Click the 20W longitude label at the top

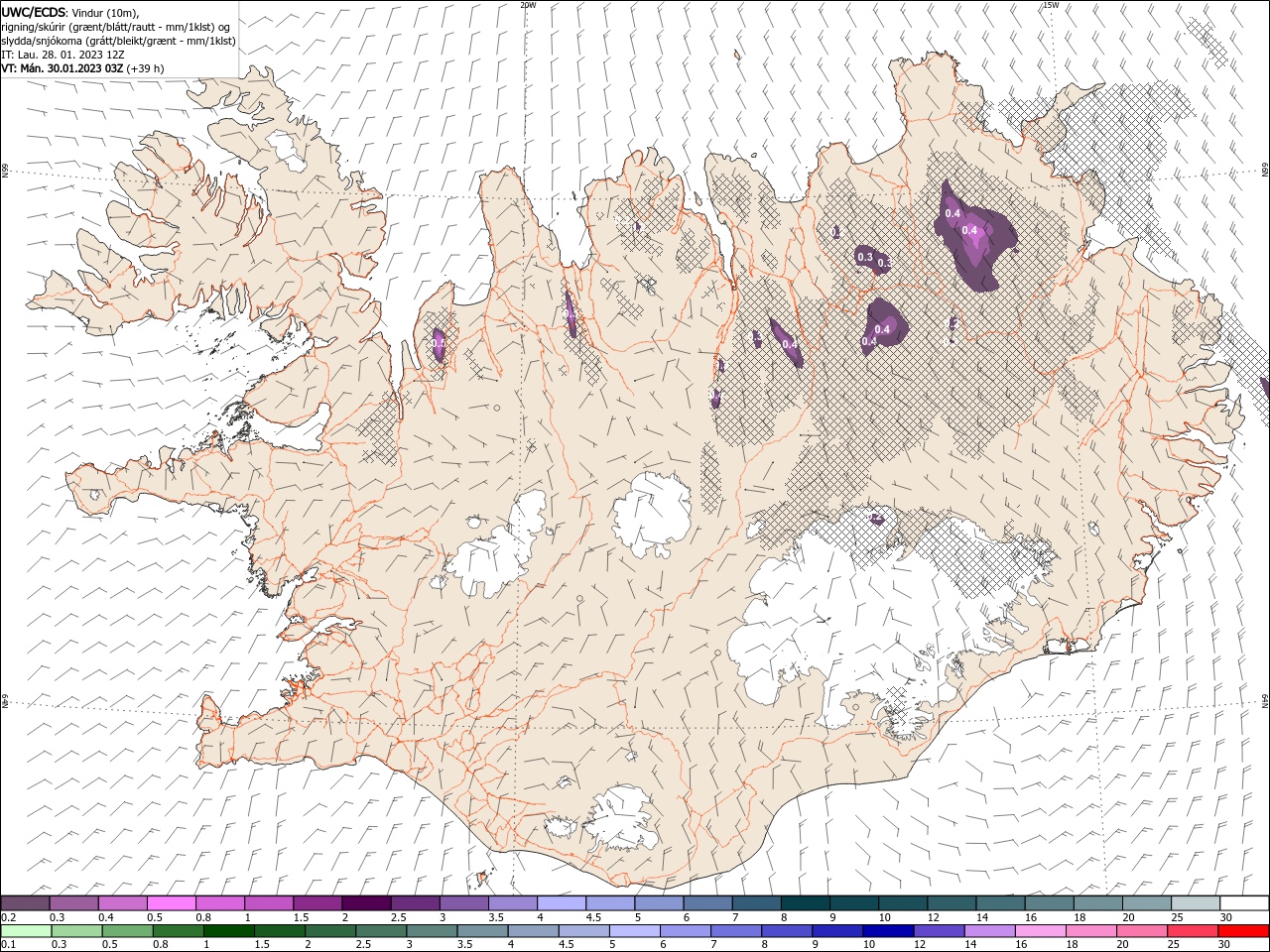point(528,5)
